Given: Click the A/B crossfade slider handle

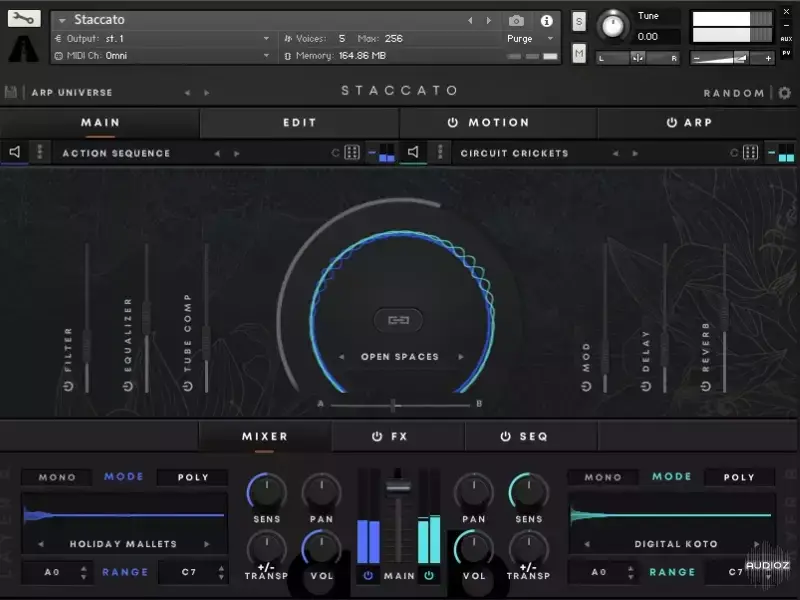Looking at the screenshot, I should tap(393, 405).
